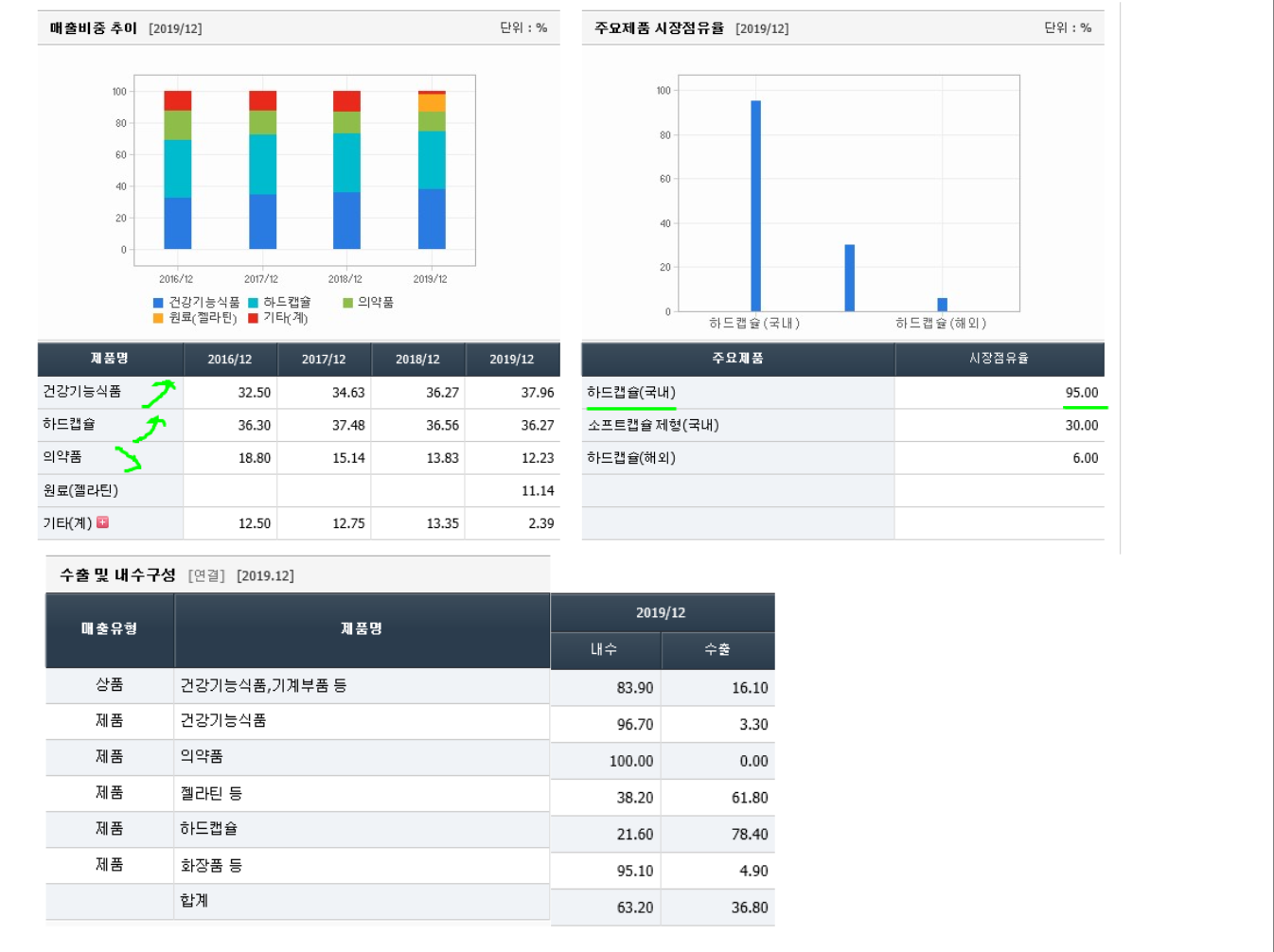Viewport: 1274px width, 952px height.
Task: Click the 18.80 value in 의약품 row
Action: pyautogui.click(x=255, y=458)
